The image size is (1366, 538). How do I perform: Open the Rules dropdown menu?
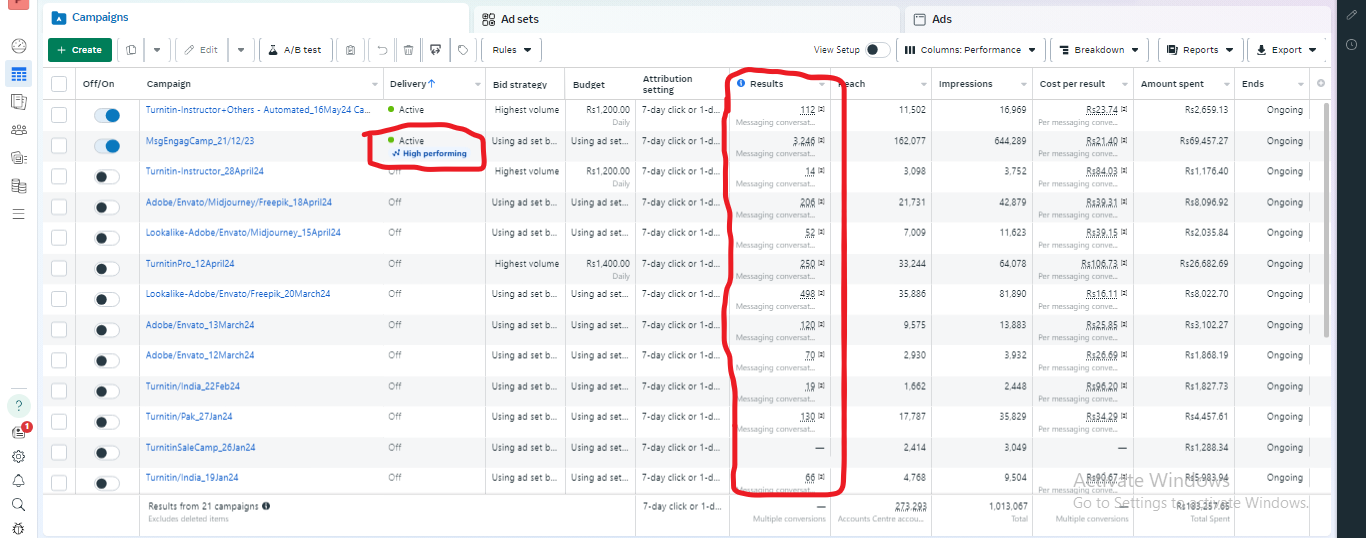[512, 50]
